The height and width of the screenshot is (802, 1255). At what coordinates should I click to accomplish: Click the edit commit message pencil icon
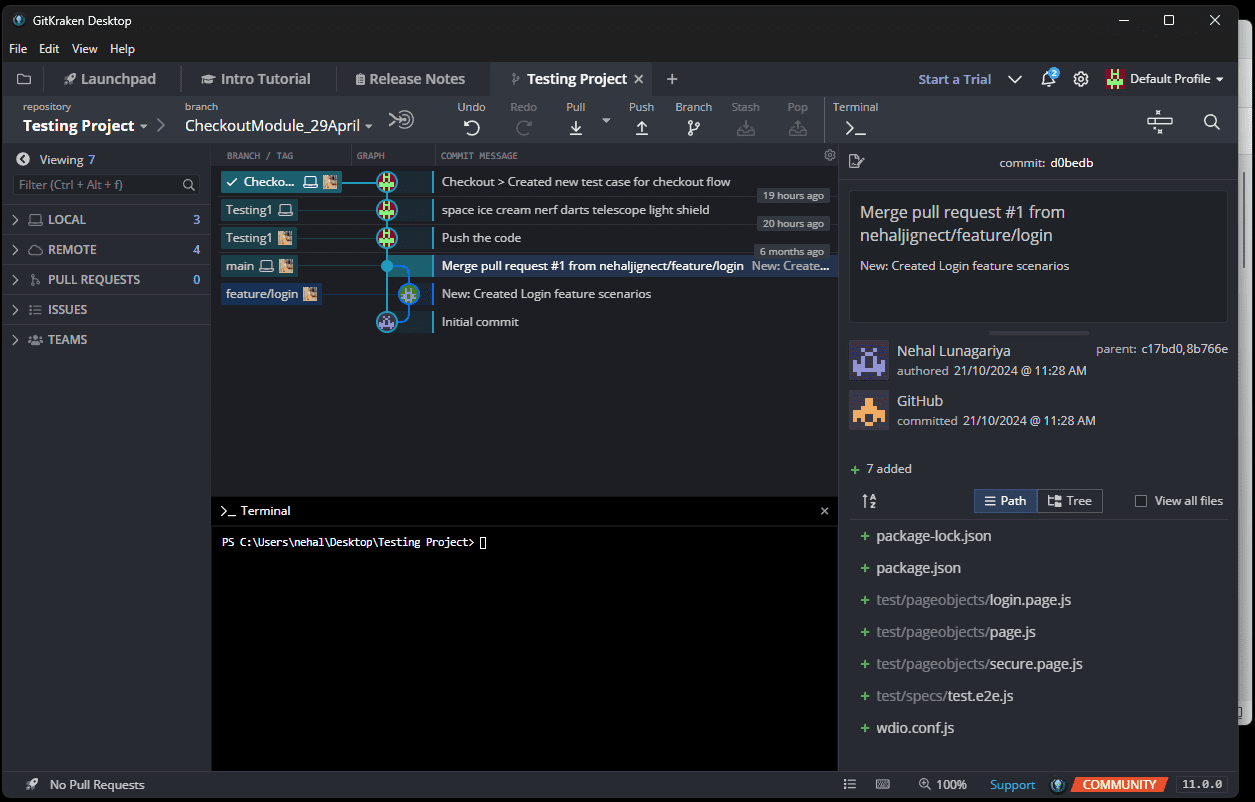click(x=856, y=161)
